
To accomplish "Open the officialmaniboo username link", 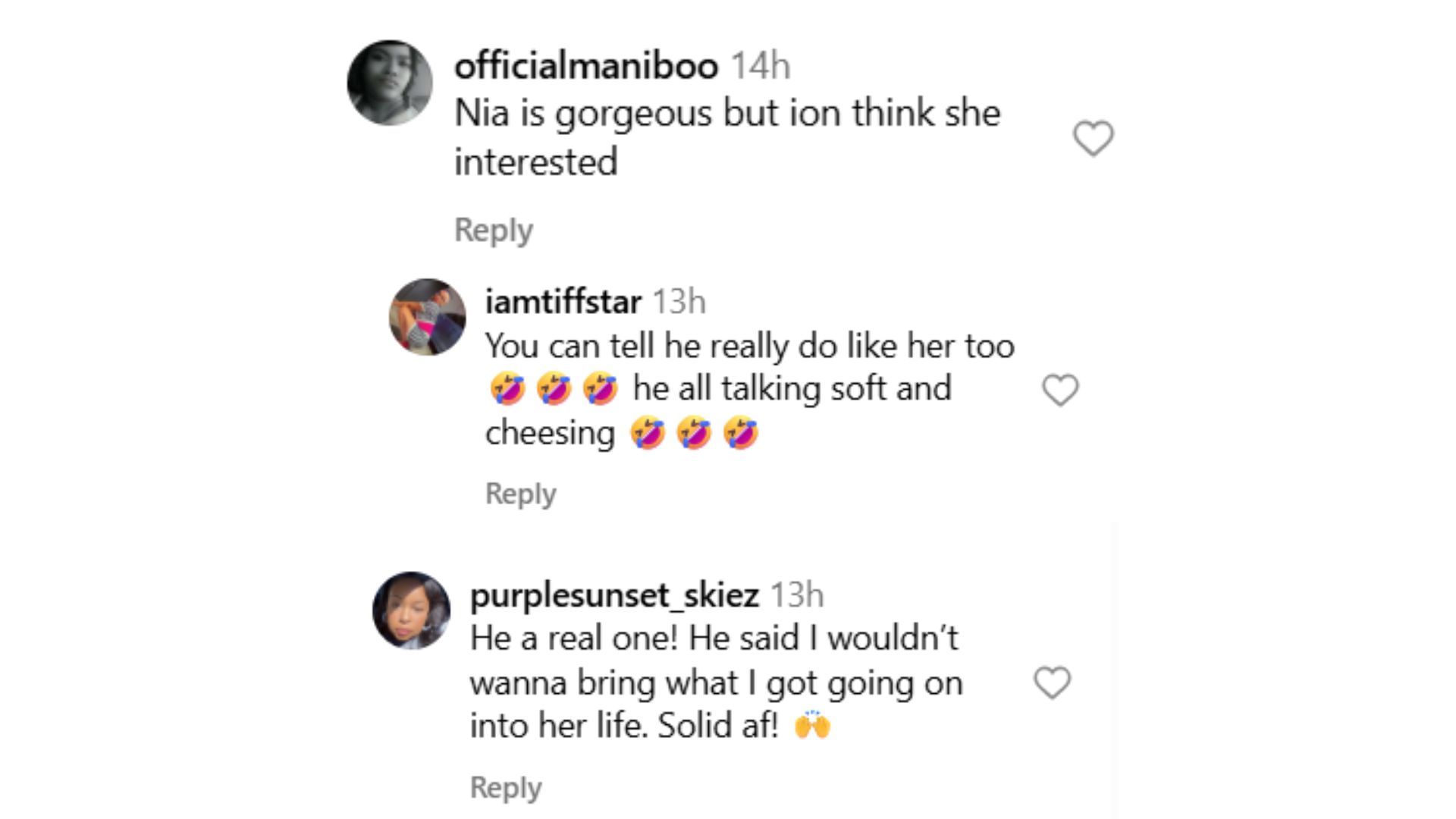I will click(585, 66).
